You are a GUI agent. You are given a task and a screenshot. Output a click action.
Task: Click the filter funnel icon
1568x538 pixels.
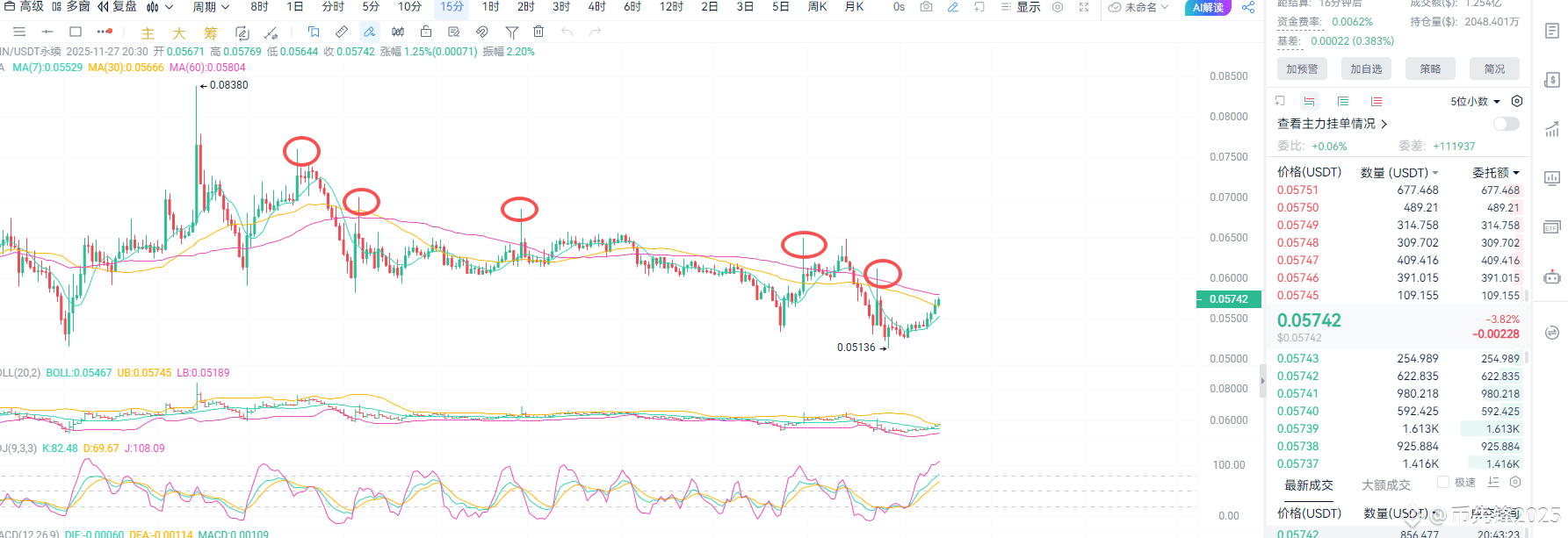[511, 32]
